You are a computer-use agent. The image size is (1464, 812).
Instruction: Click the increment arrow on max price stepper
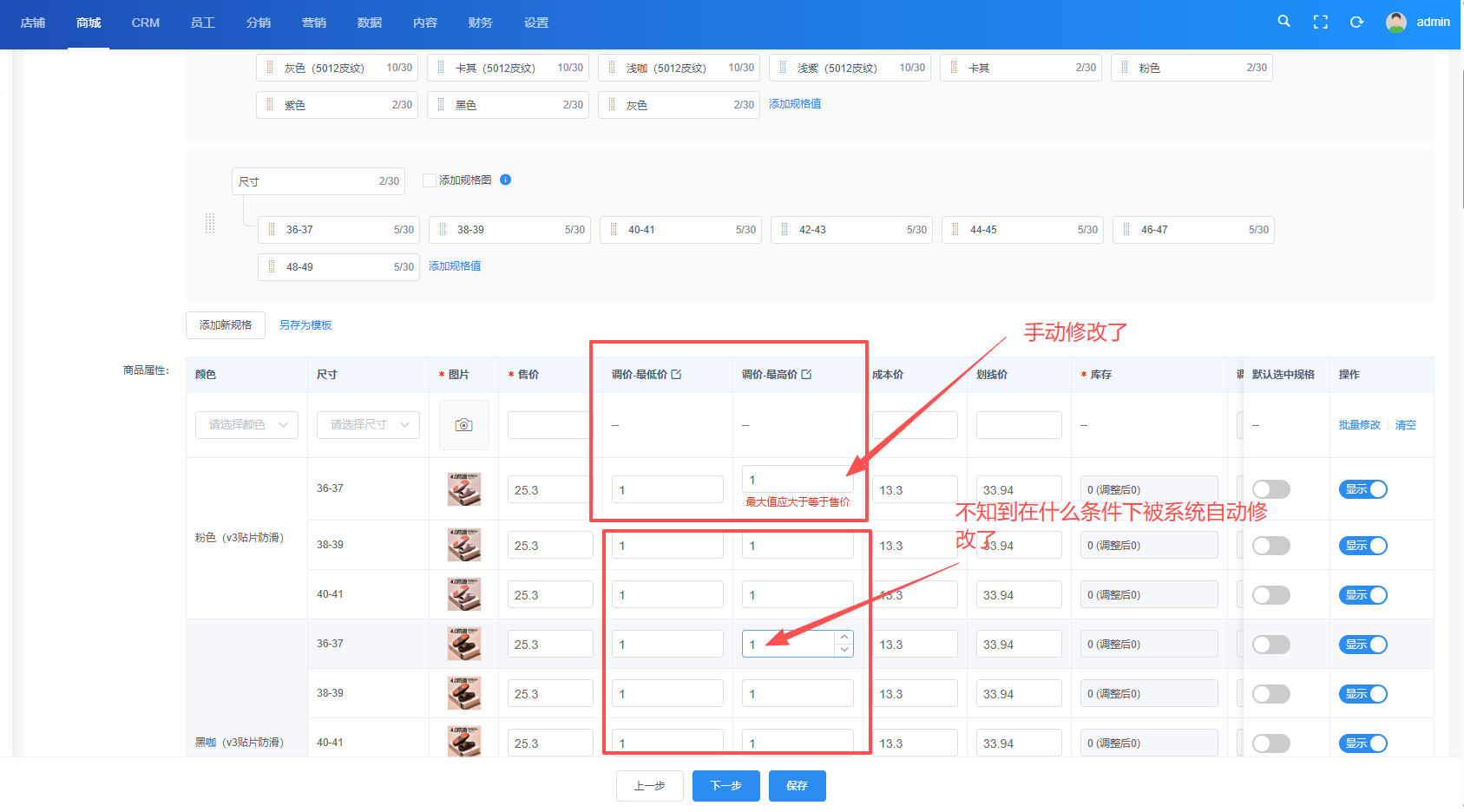tap(844, 638)
